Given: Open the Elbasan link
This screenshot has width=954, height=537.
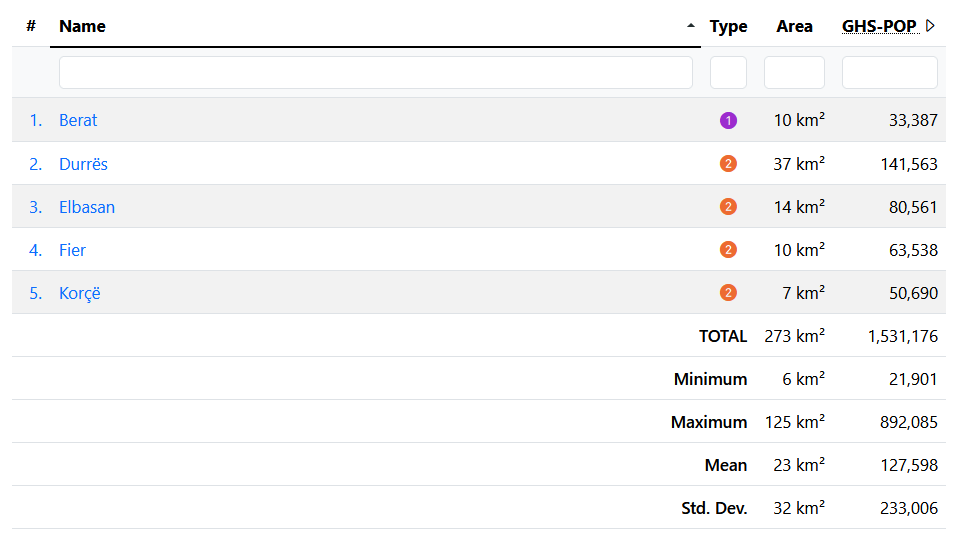Looking at the screenshot, I should tap(87, 207).
